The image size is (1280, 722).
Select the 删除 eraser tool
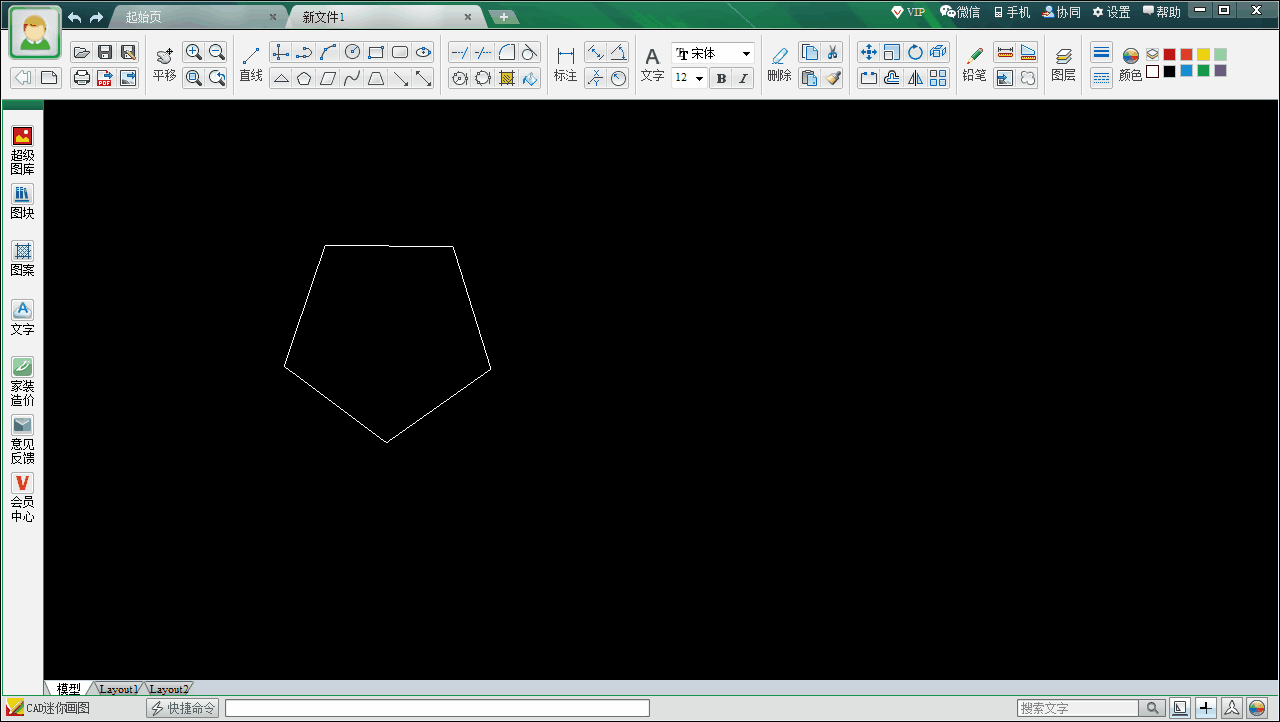click(x=779, y=64)
